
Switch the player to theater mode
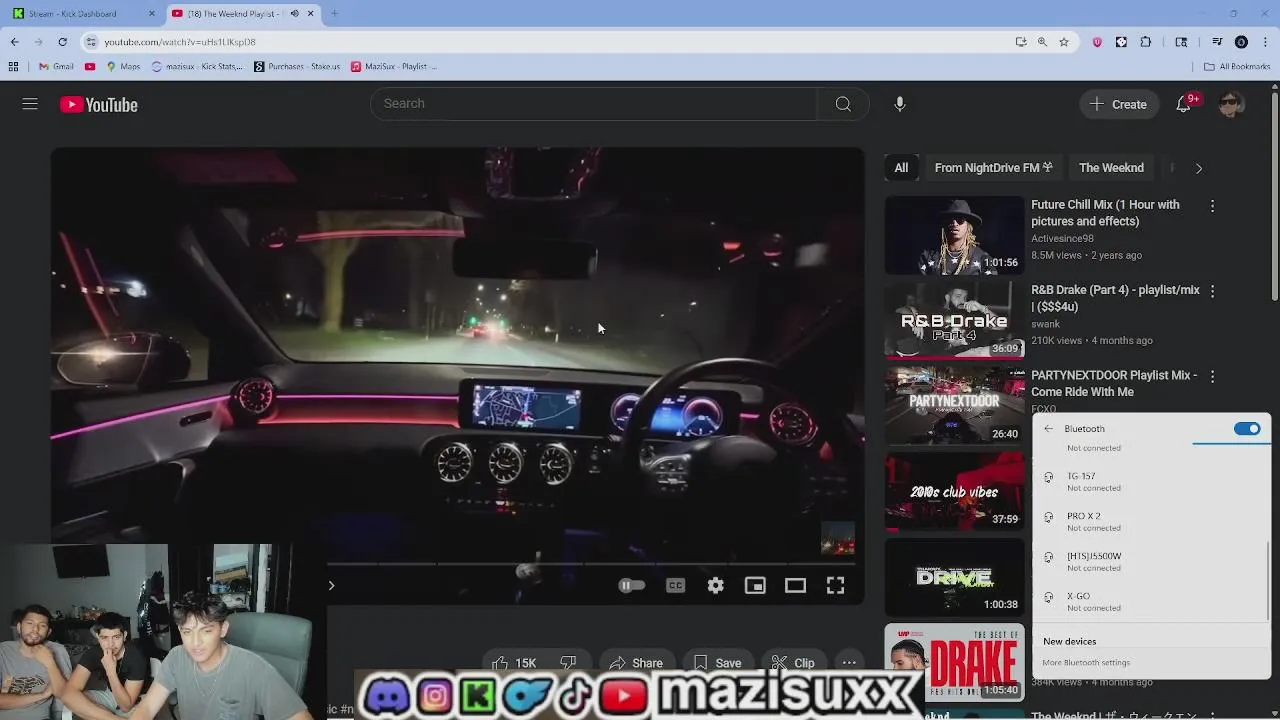click(795, 586)
